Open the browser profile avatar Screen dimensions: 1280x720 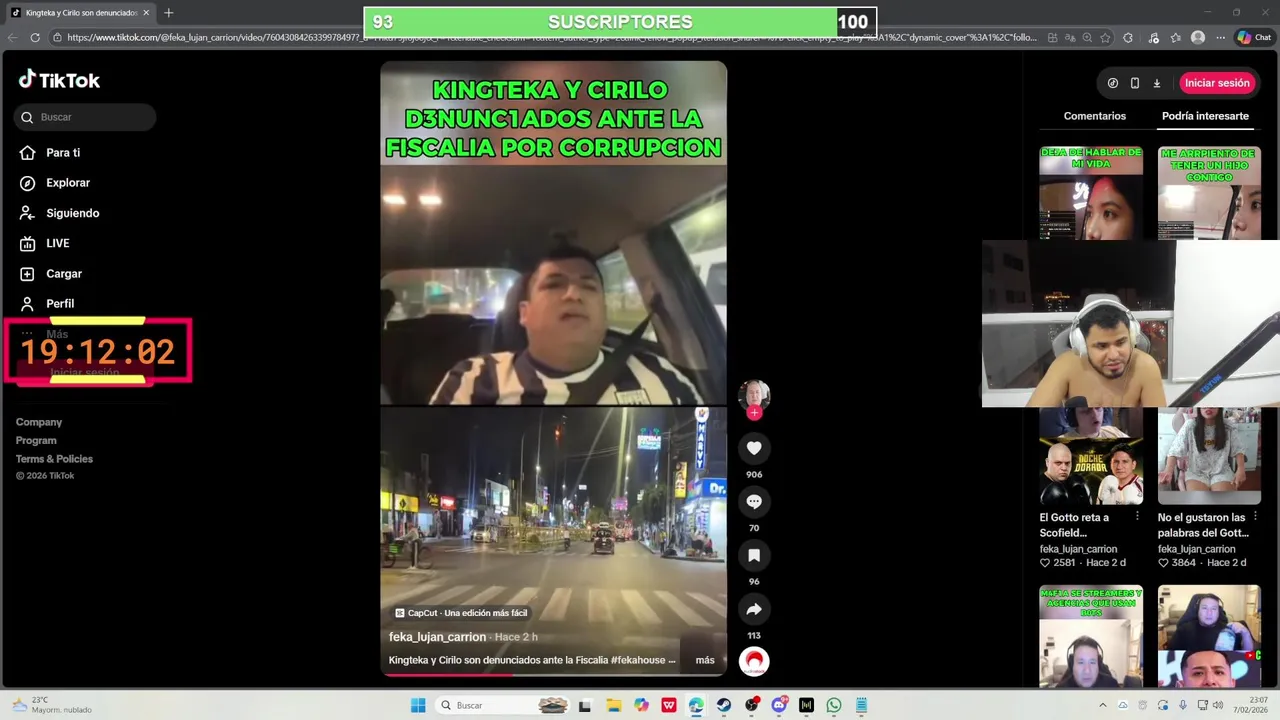click(1198, 37)
